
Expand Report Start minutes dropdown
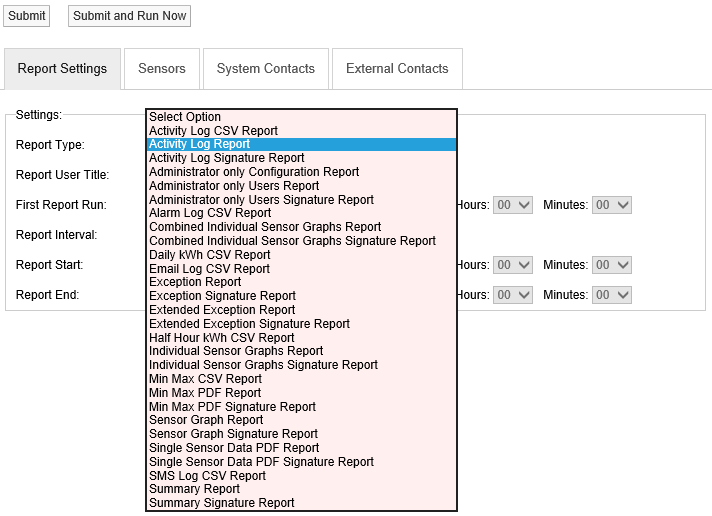click(x=612, y=265)
